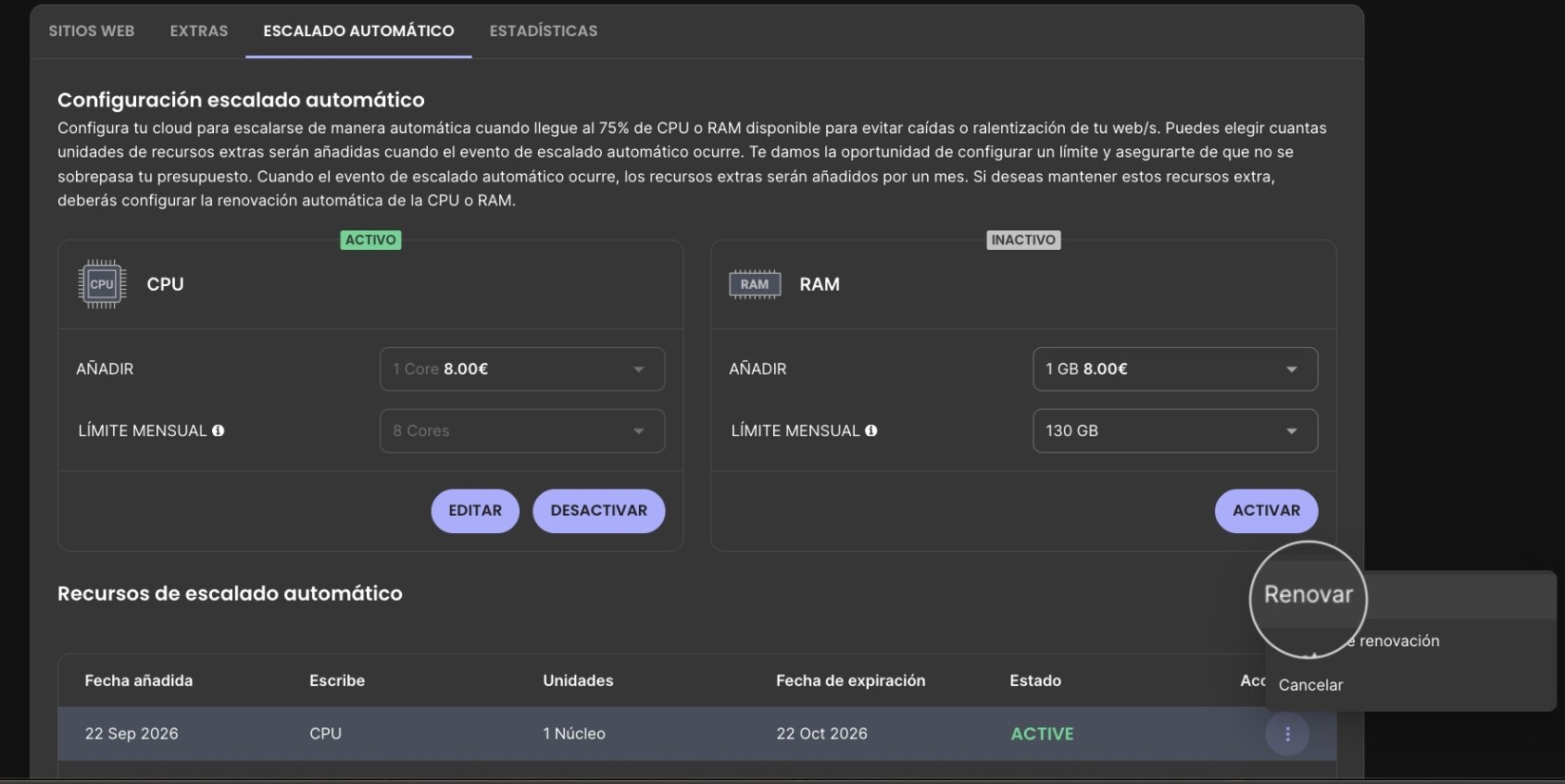The image size is (1565, 784).
Task: Expand the RAM AÑADIR 1 GB dropdown
Action: (x=1175, y=369)
